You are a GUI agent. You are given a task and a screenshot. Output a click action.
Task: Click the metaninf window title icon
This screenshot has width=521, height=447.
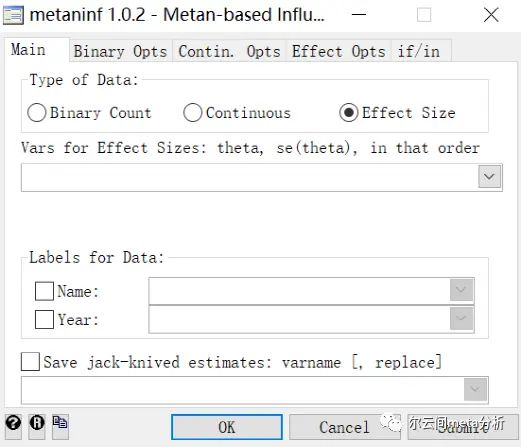[13, 15]
